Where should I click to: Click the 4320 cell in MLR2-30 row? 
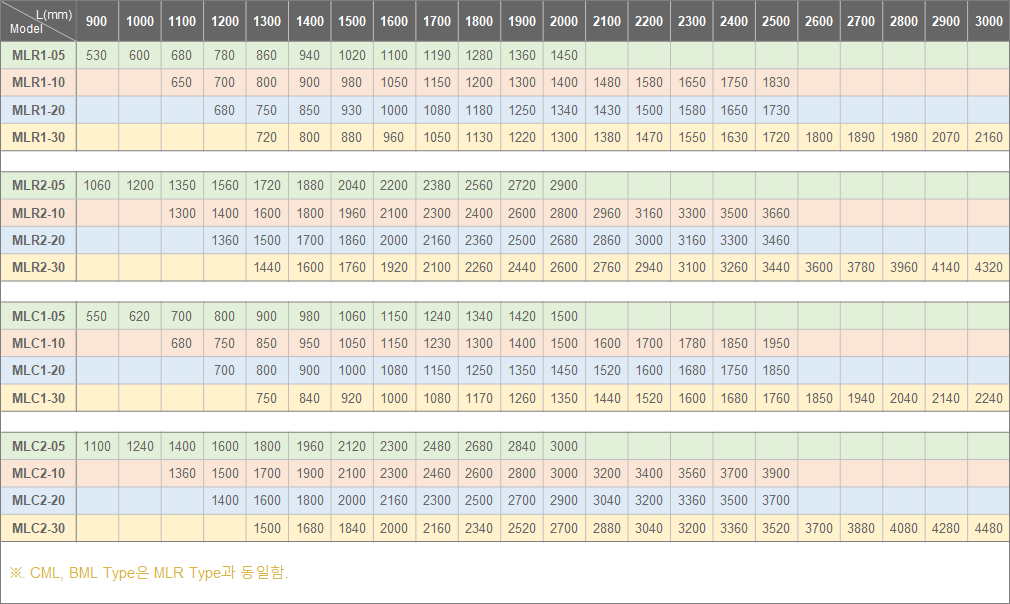pyautogui.click(x=988, y=267)
